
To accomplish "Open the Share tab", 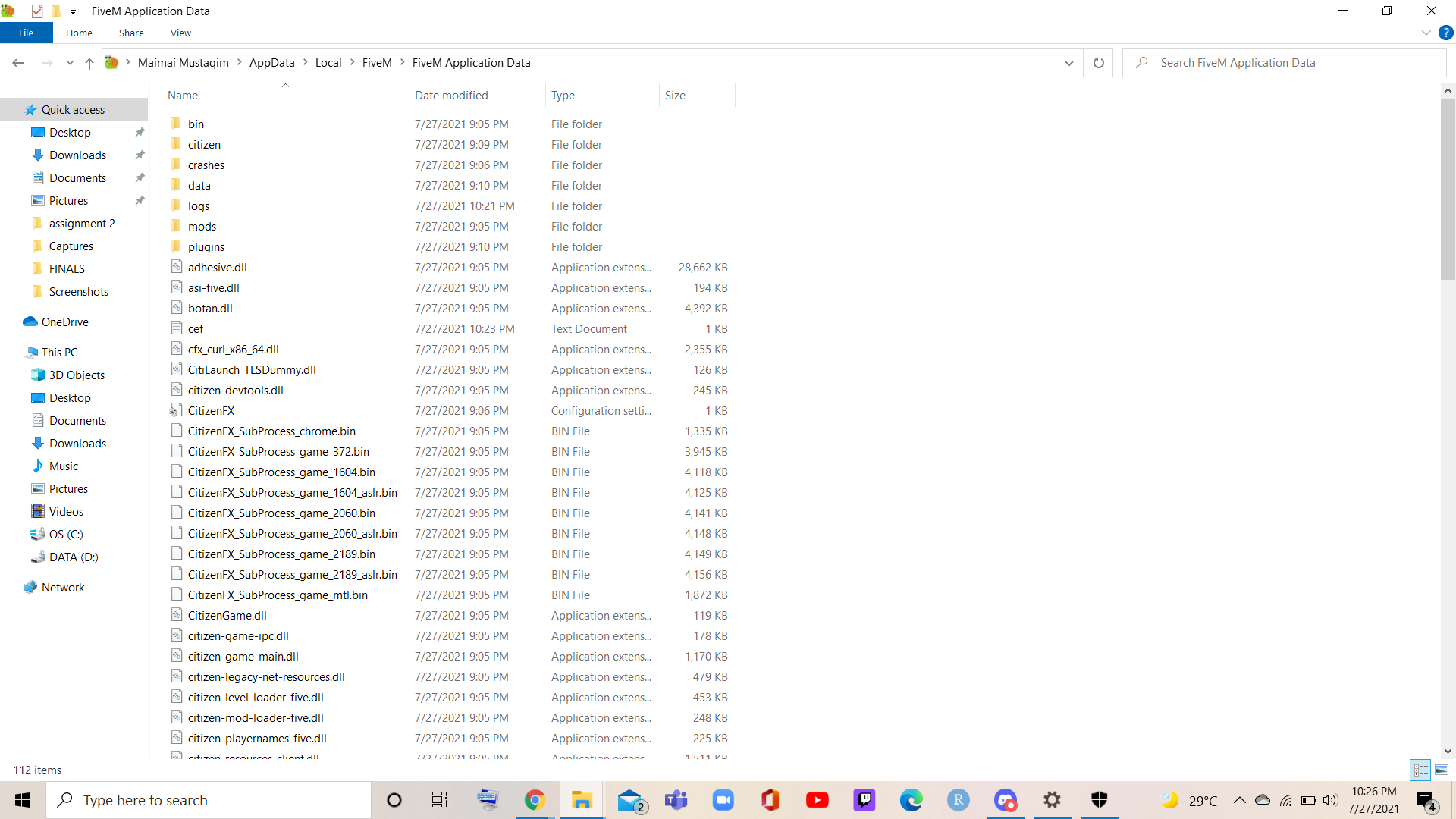I will click(130, 33).
